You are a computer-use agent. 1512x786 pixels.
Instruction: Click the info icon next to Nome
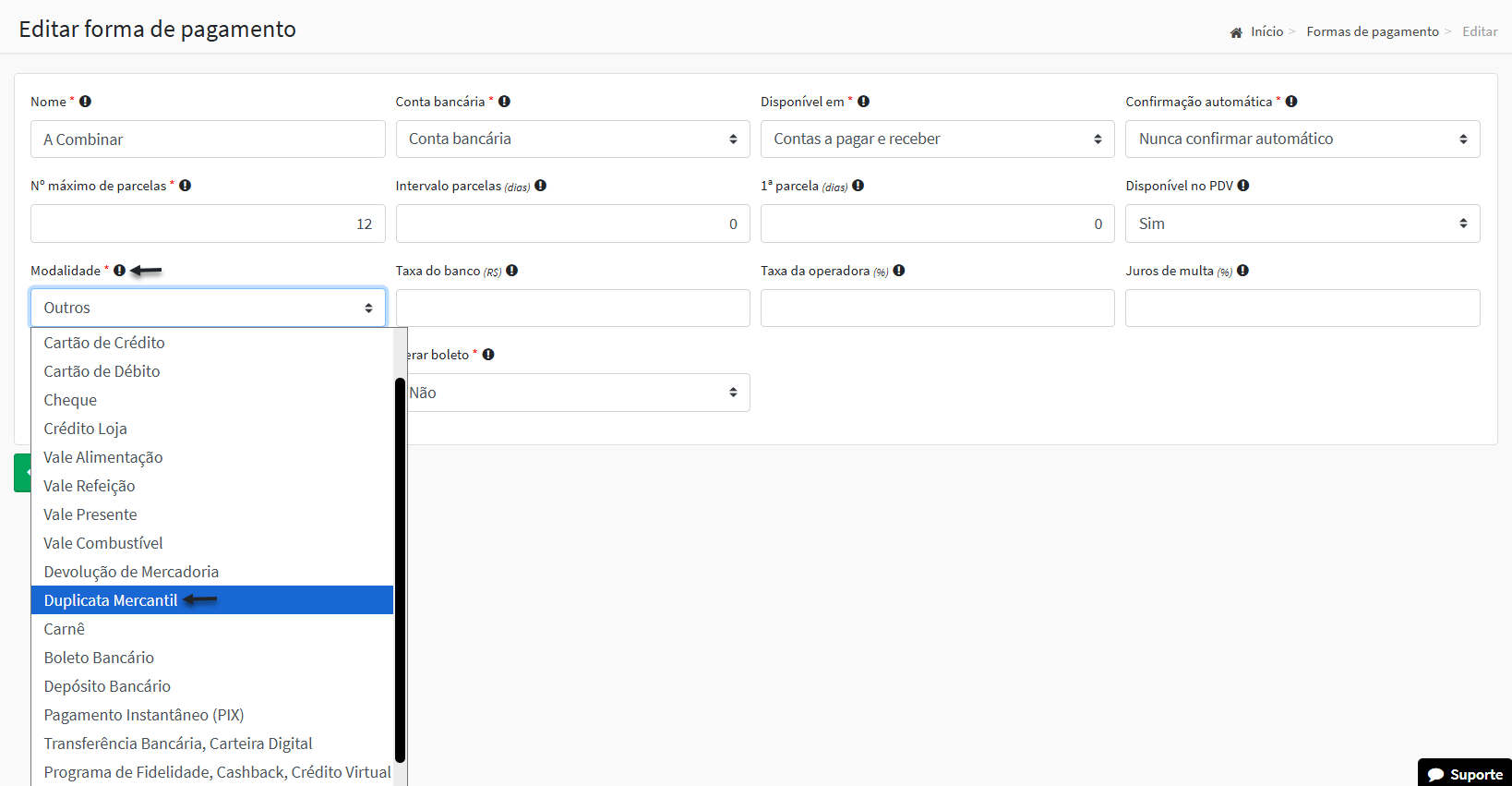pyautogui.click(x=85, y=102)
